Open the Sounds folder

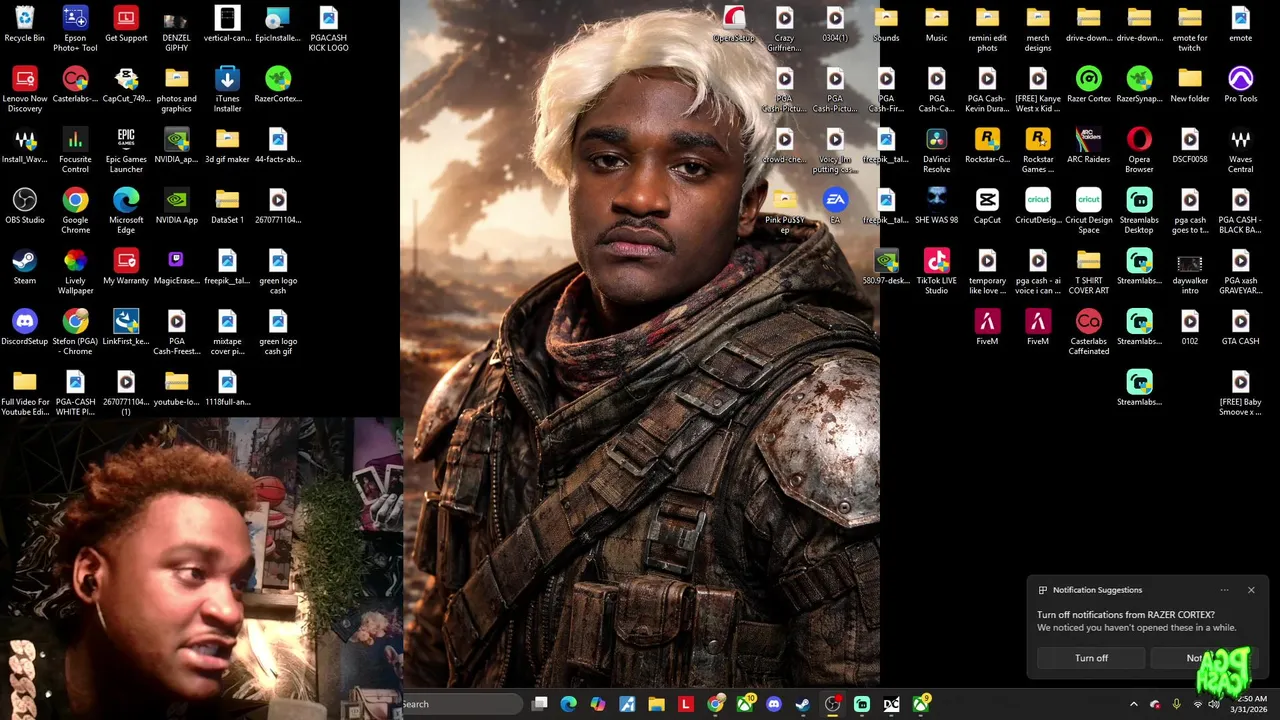tap(886, 25)
